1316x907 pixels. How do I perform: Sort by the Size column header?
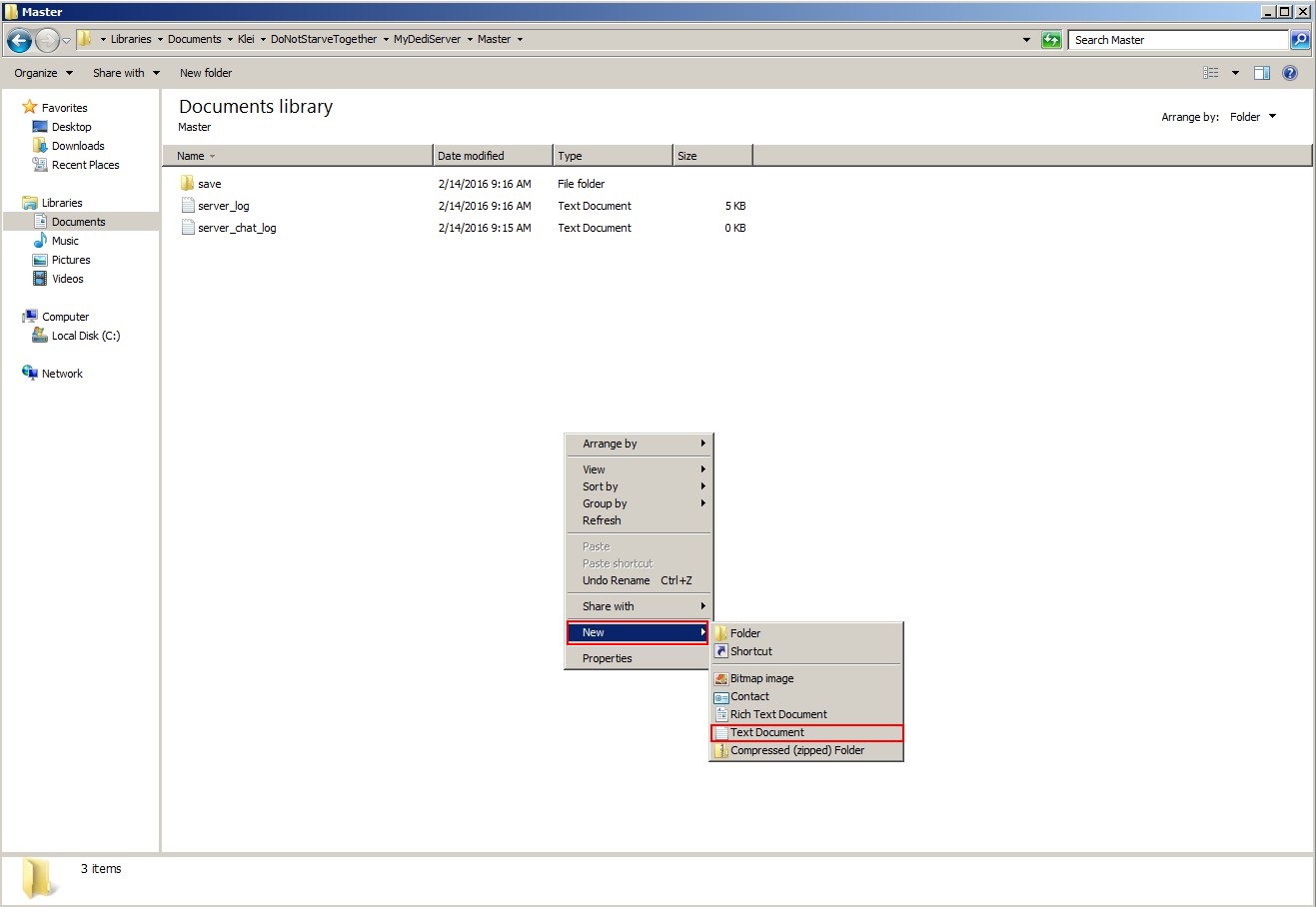(712, 156)
